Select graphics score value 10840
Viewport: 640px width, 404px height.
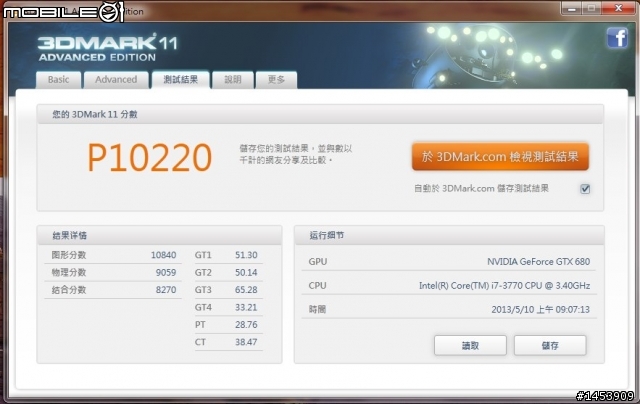tap(163, 255)
